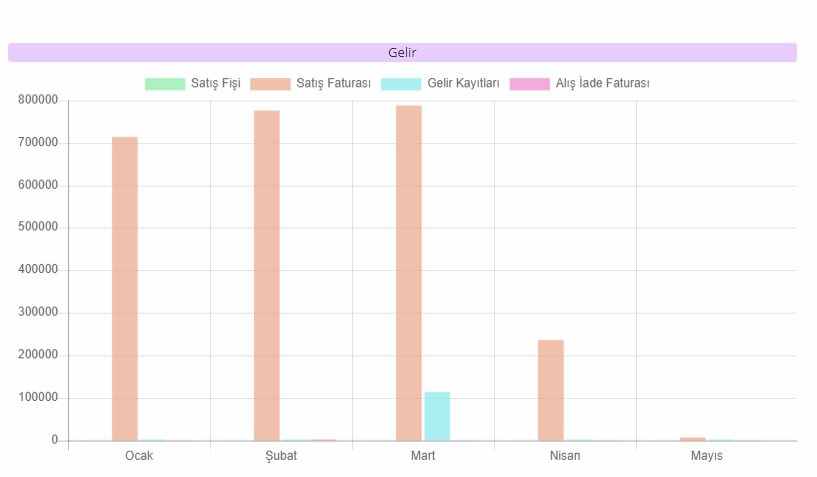Click the Mart axis label
Screen dimensions: 817x477
[423, 456]
